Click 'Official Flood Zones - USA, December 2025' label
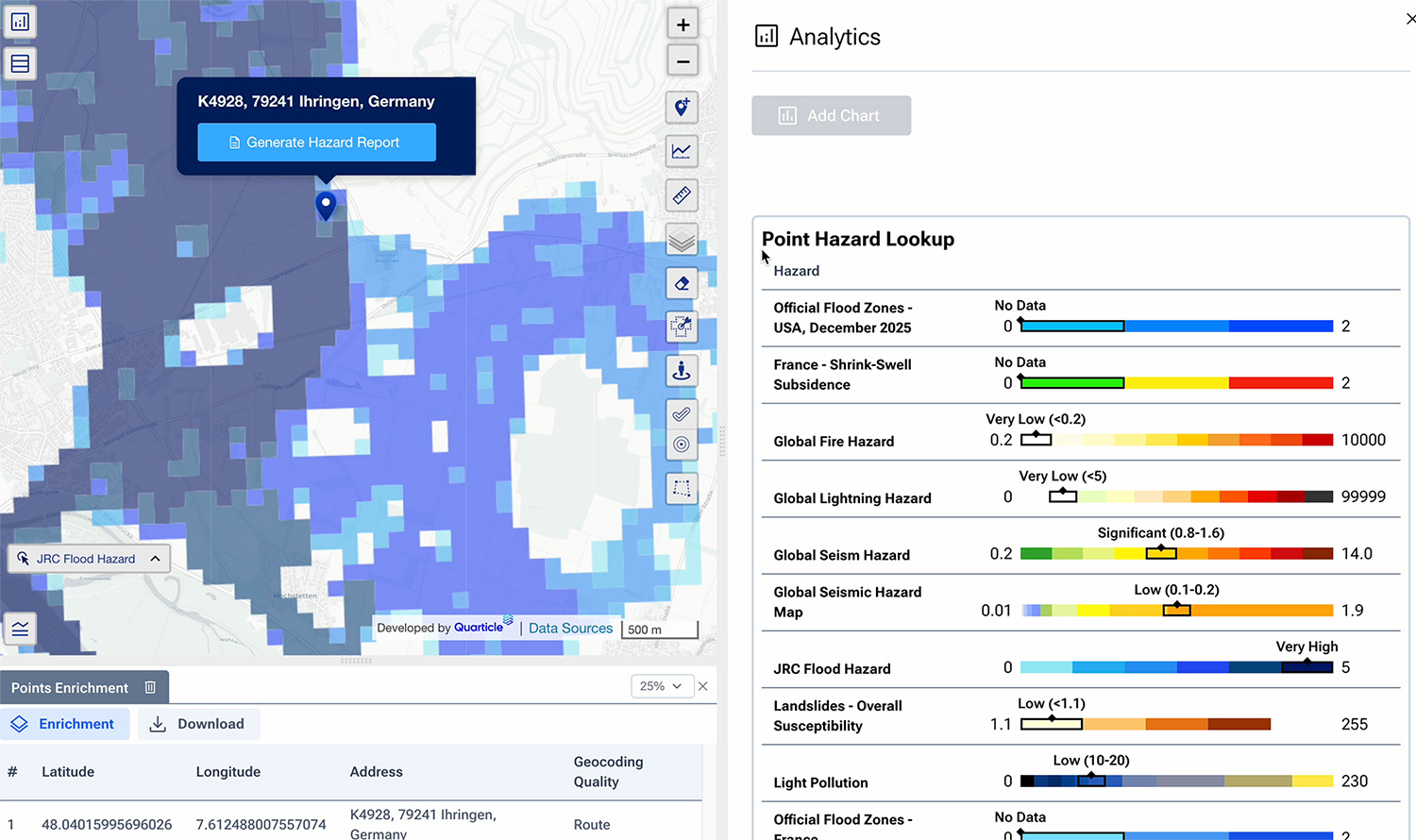The image size is (1416, 840). click(x=842, y=318)
